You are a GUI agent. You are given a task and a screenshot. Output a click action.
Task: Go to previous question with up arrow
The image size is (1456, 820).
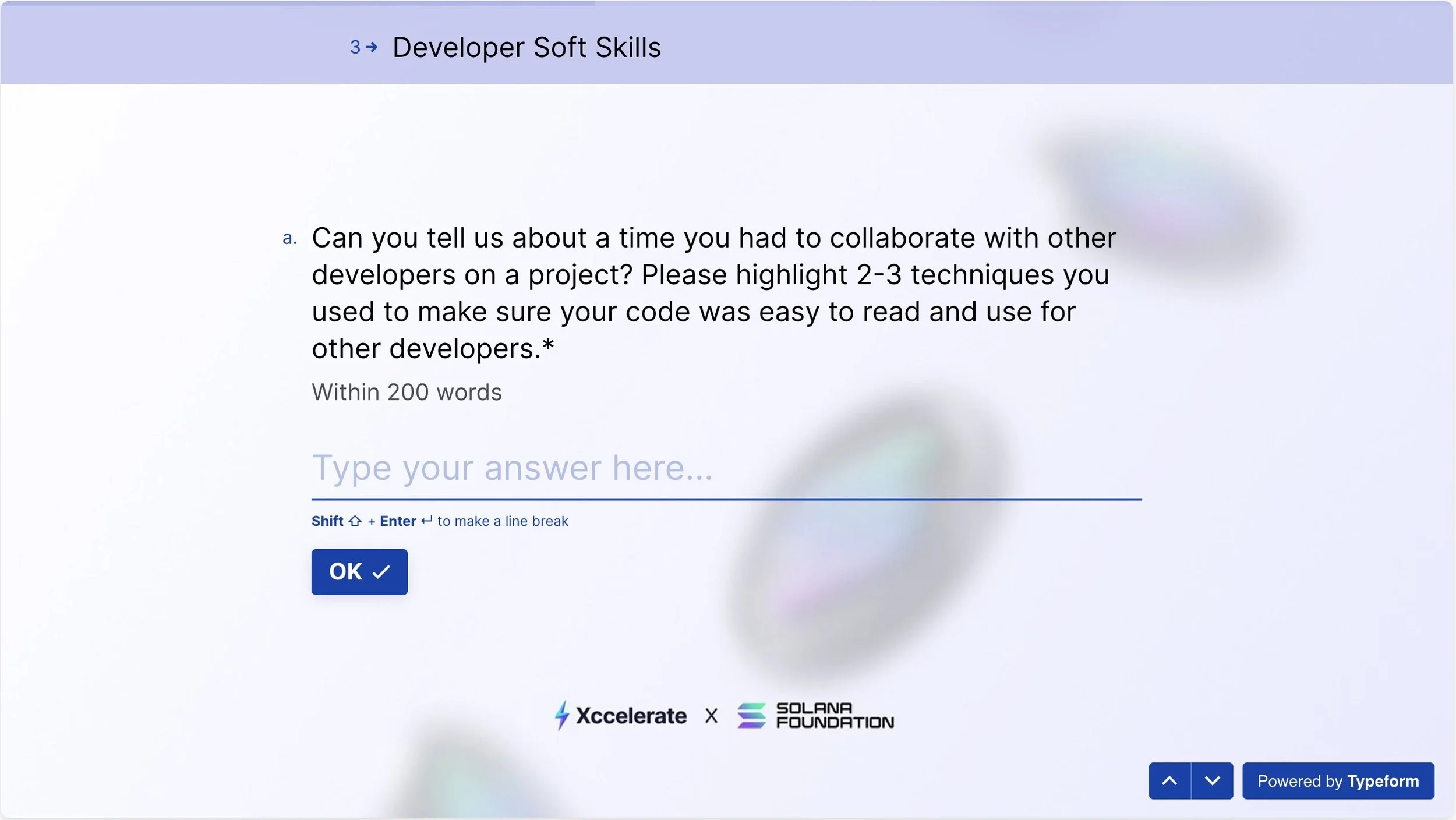point(1169,781)
